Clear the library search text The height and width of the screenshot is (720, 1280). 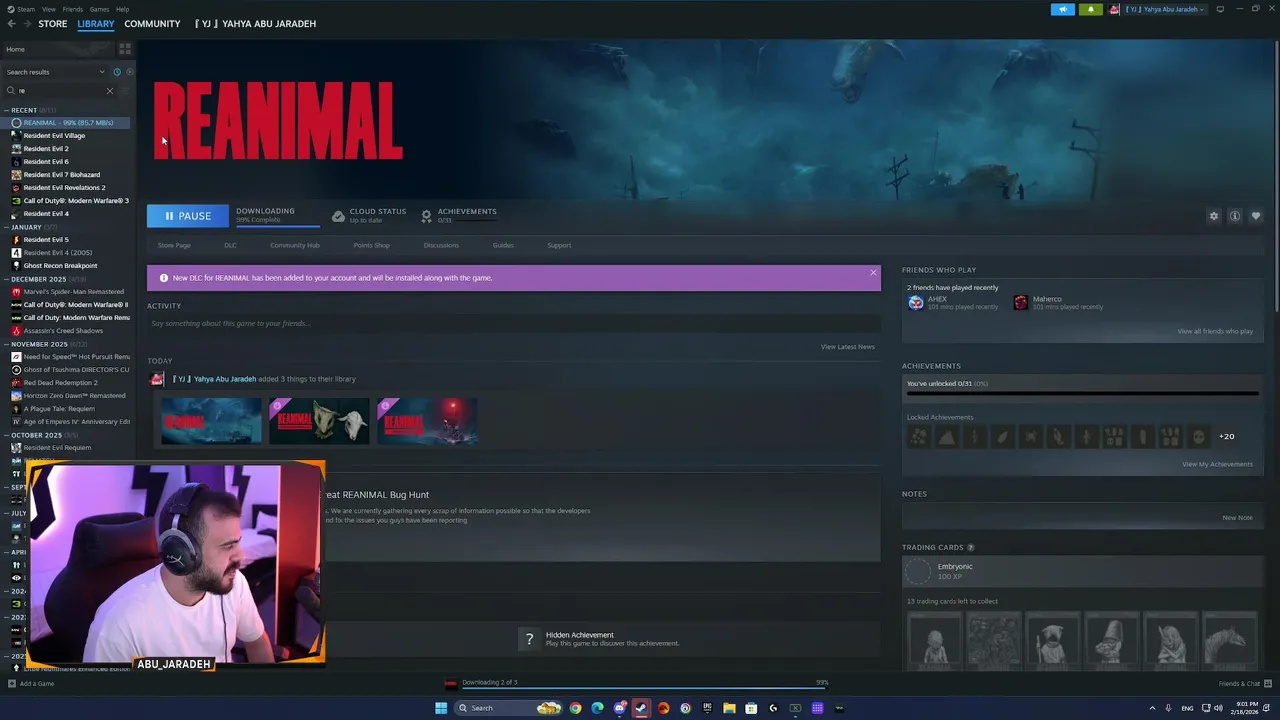(110, 91)
